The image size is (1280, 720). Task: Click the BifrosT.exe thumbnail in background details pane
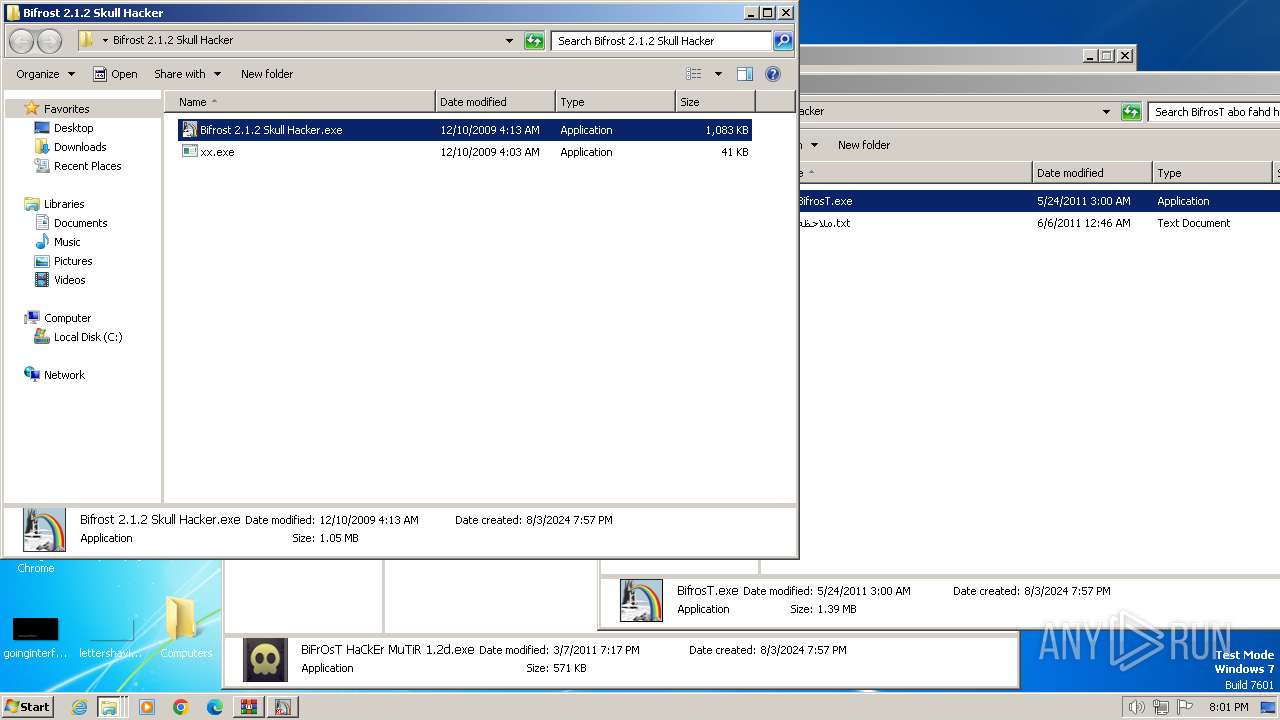tap(641, 601)
